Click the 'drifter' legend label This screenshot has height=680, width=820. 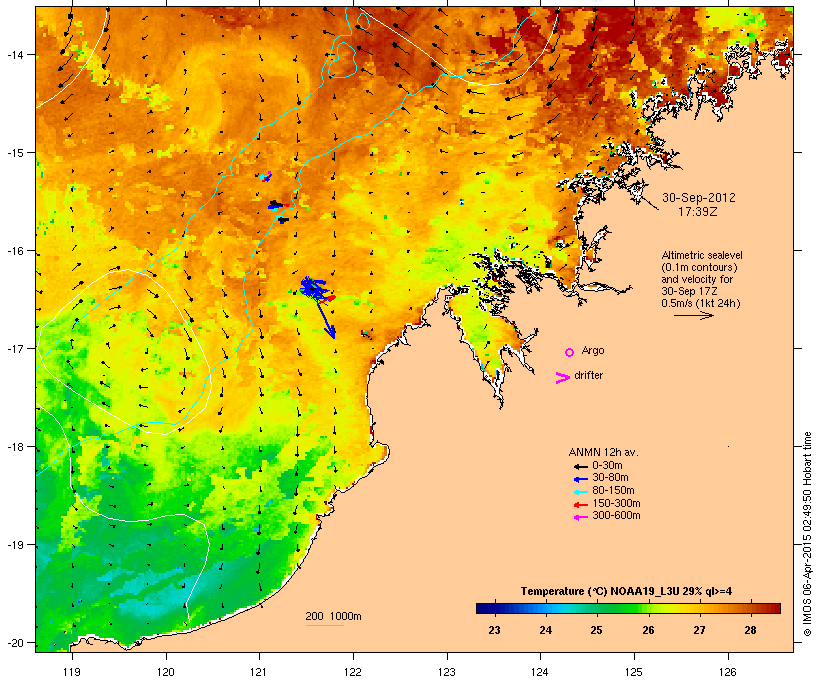click(x=588, y=375)
